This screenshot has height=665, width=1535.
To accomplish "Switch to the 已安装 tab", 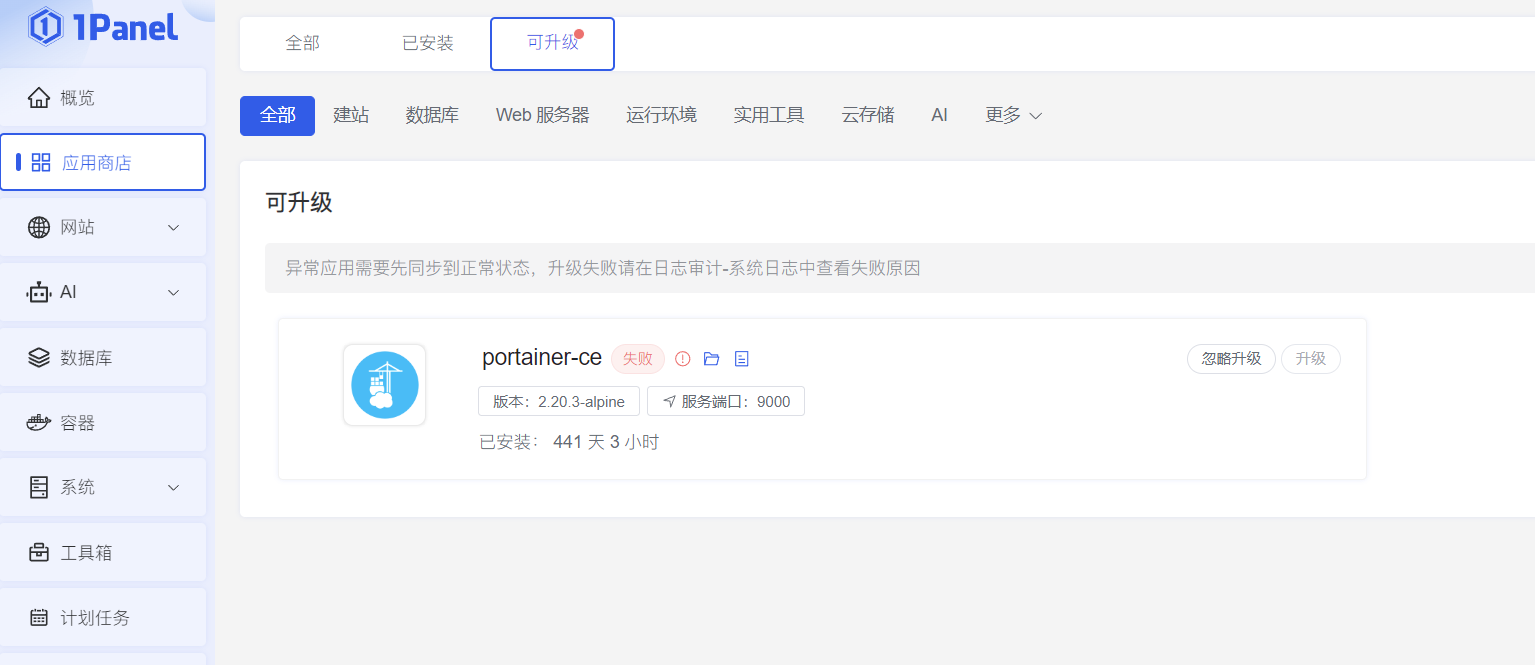I will [428, 43].
